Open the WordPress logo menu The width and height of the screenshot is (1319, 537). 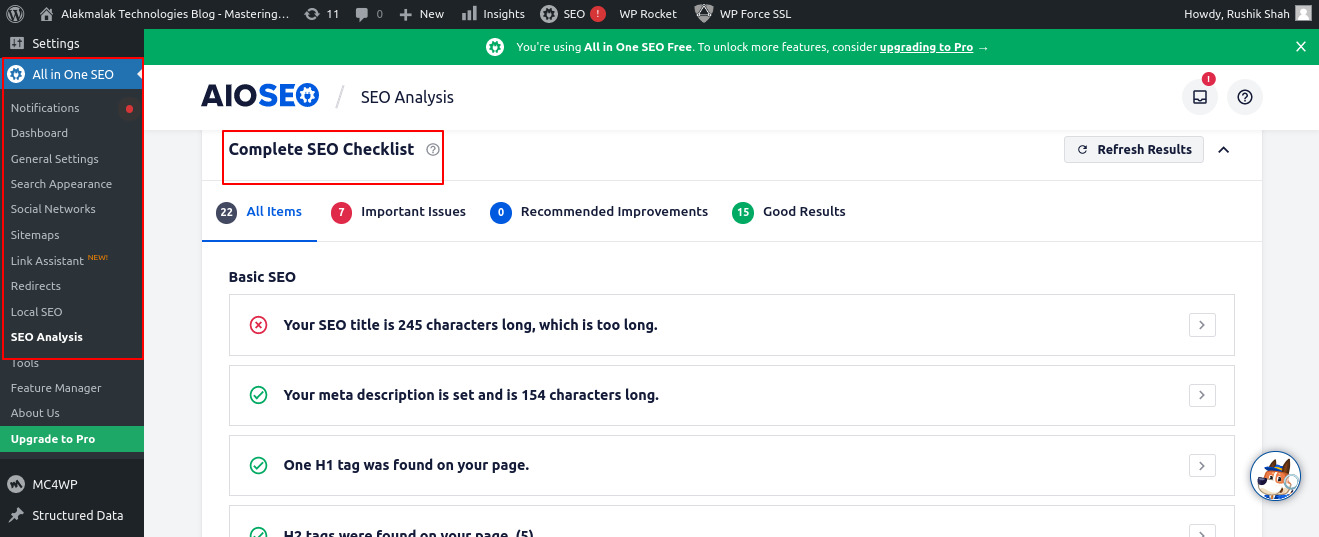pos(15,14)
